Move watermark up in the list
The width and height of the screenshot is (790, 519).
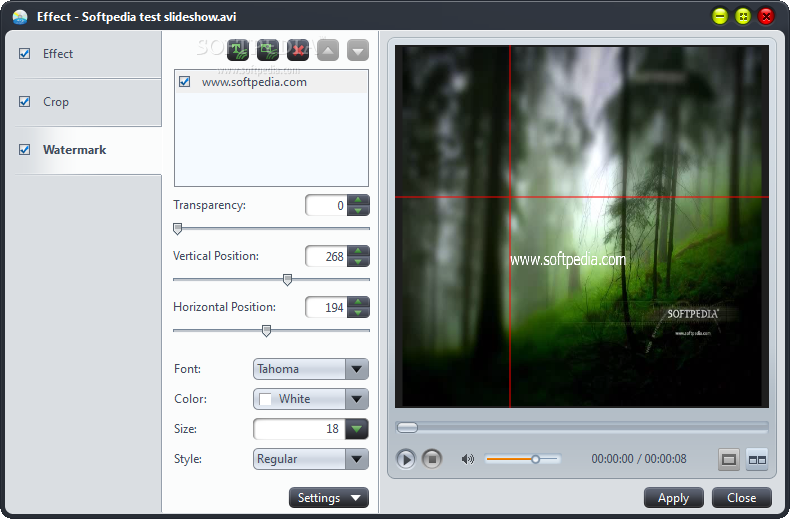328,50
